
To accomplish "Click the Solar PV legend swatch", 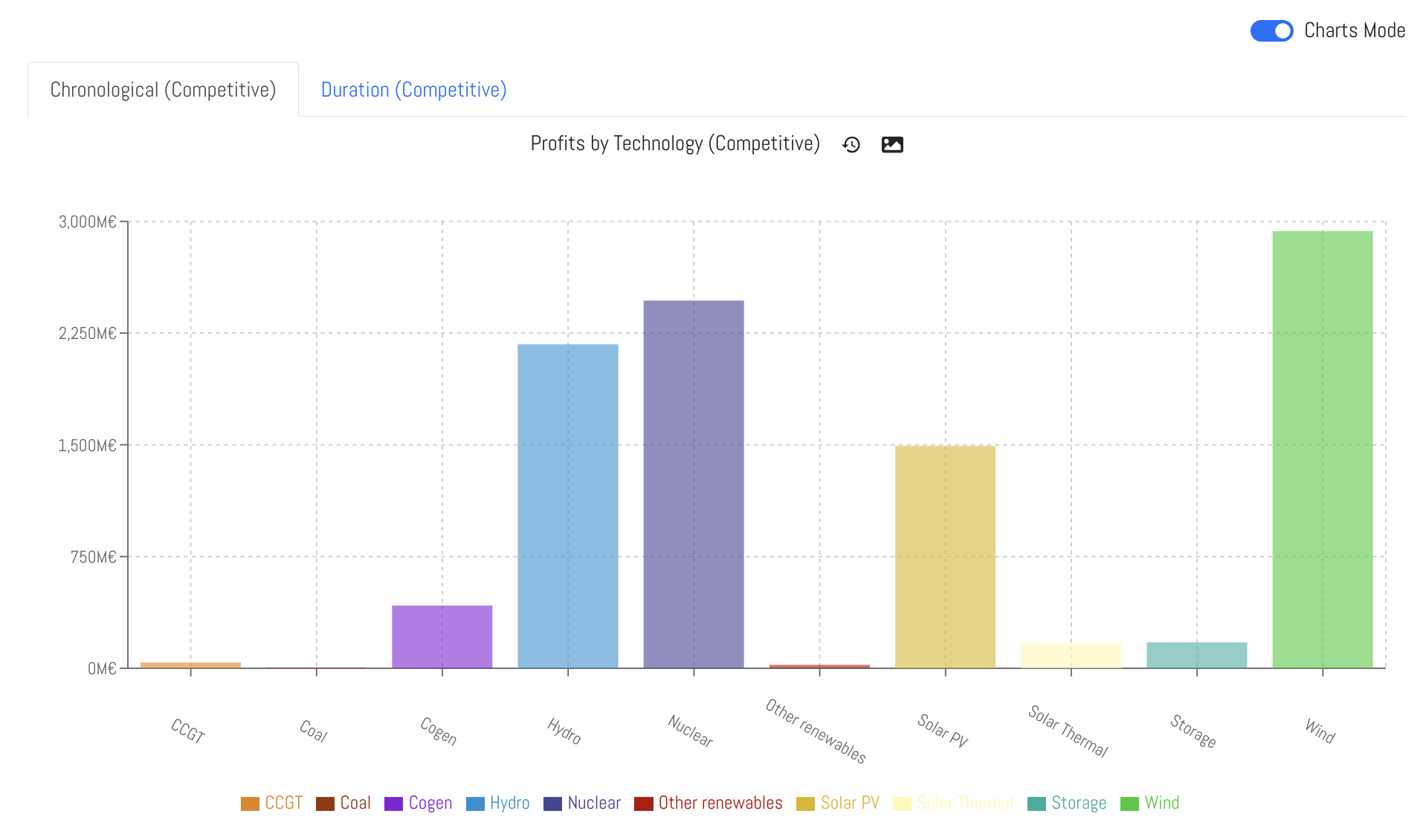I will [805, 804].
